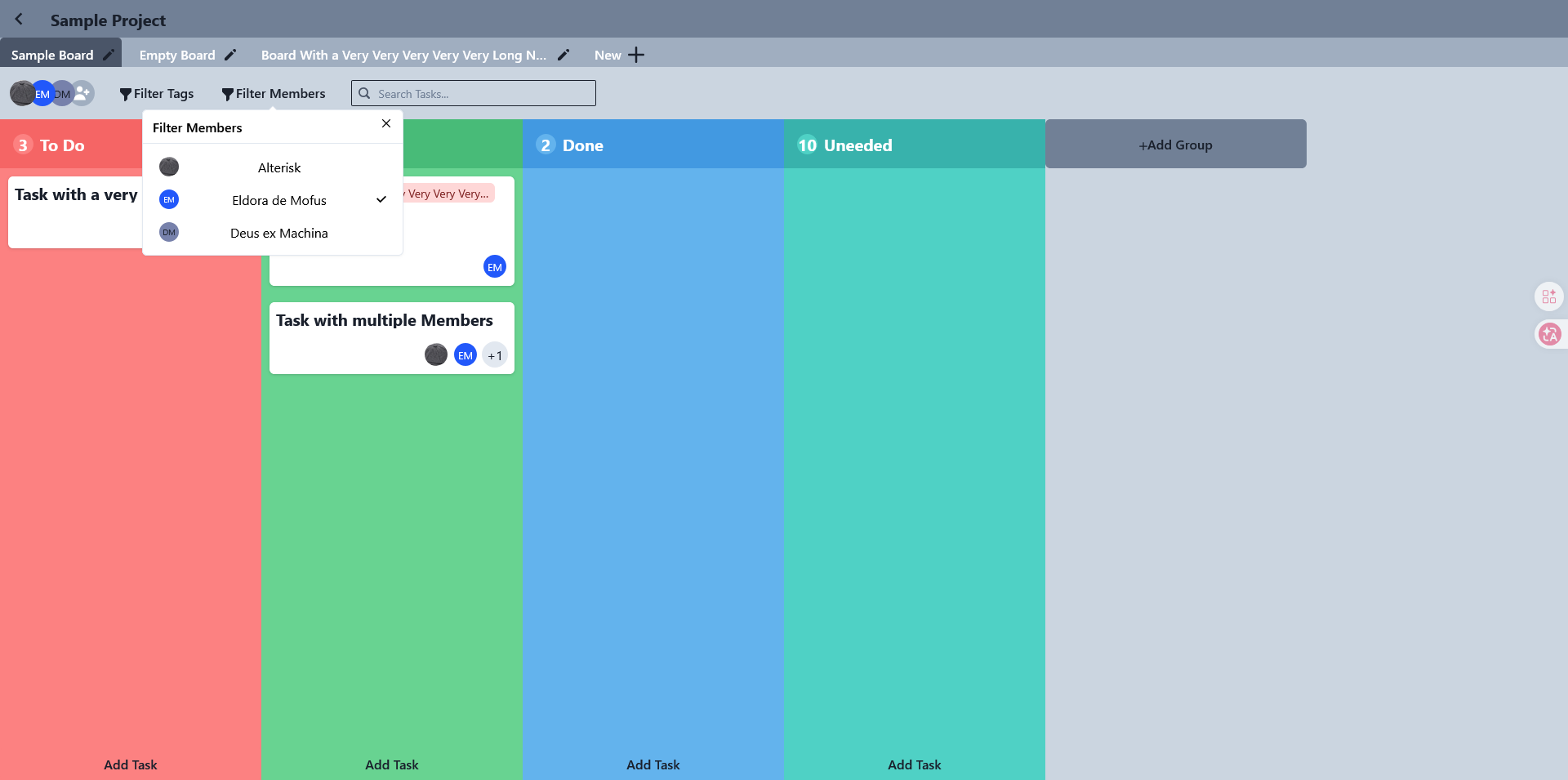This screenshot has width=1568, height=780.
Task: Click the add member icon in member bar
Action: point(82,93)
